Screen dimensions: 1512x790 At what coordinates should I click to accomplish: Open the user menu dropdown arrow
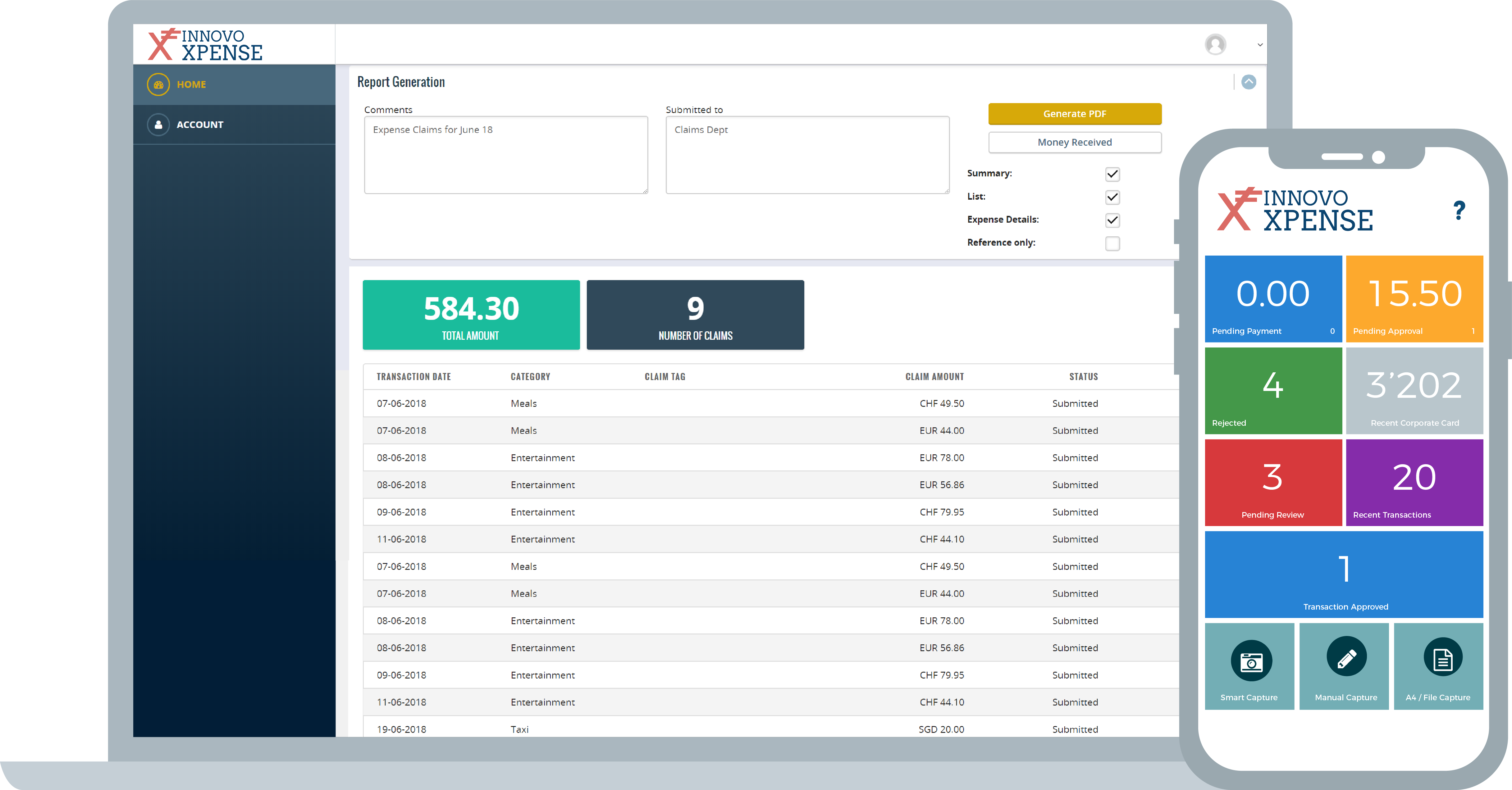coord(1260,45)
